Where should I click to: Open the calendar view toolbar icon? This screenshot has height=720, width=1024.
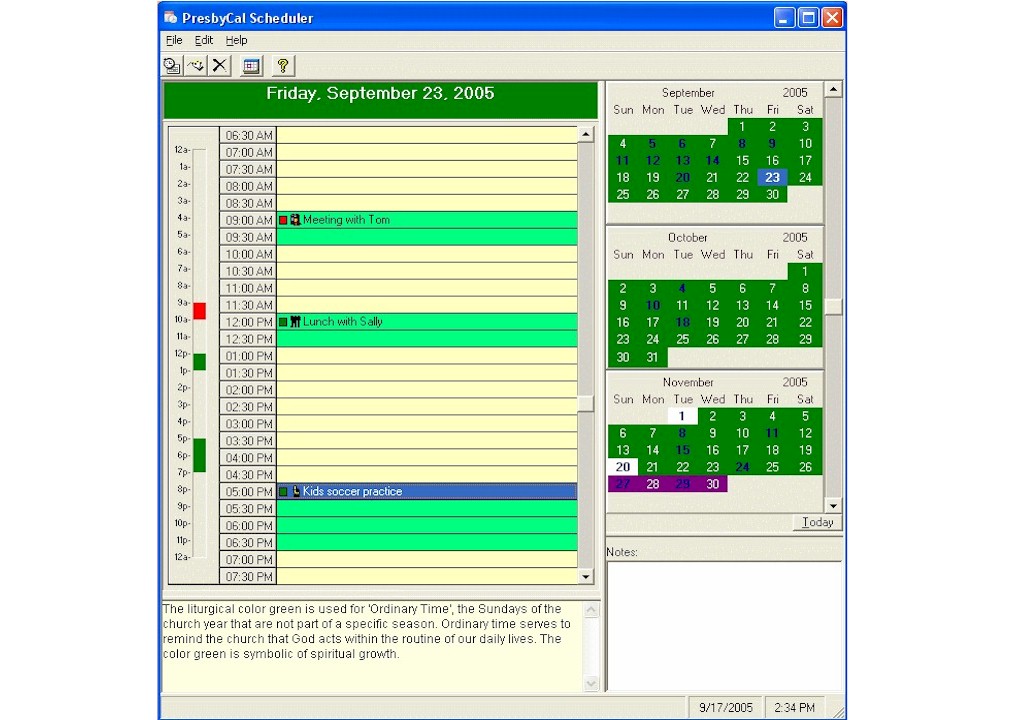[x=251, y=66]
